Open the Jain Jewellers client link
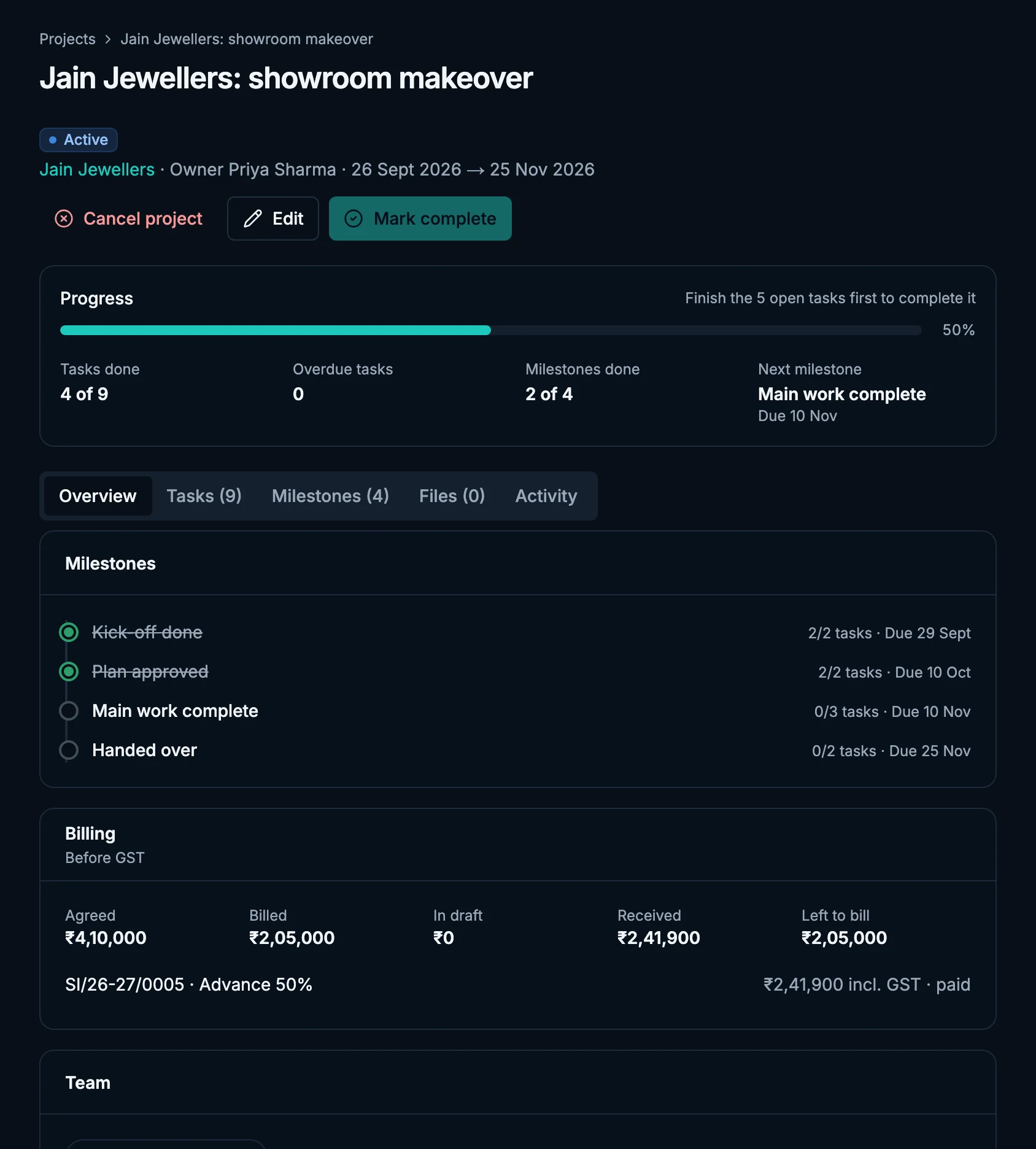 pyautogui.click(x=97, y=169)
